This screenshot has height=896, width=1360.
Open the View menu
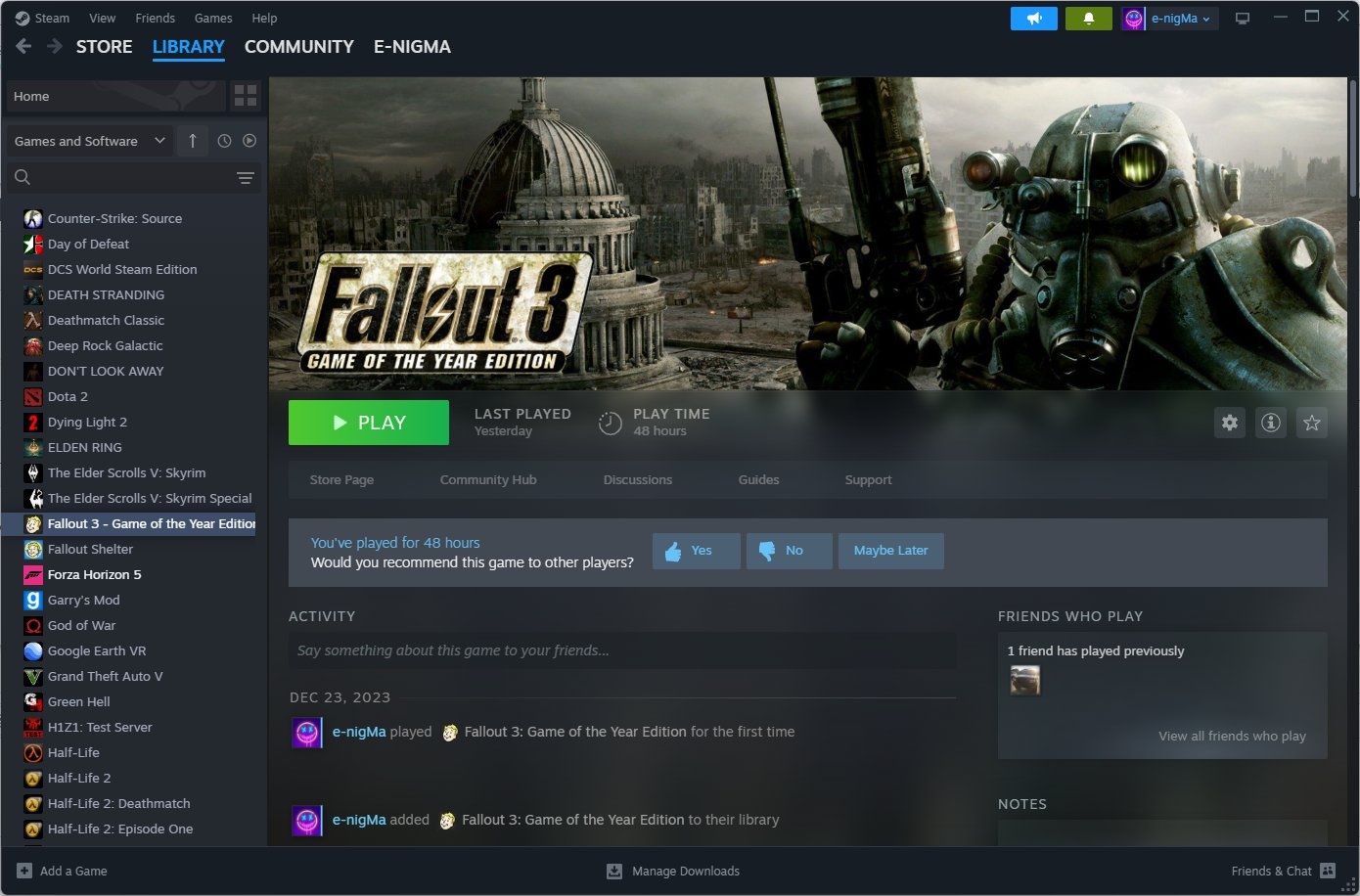pos(102,18)
